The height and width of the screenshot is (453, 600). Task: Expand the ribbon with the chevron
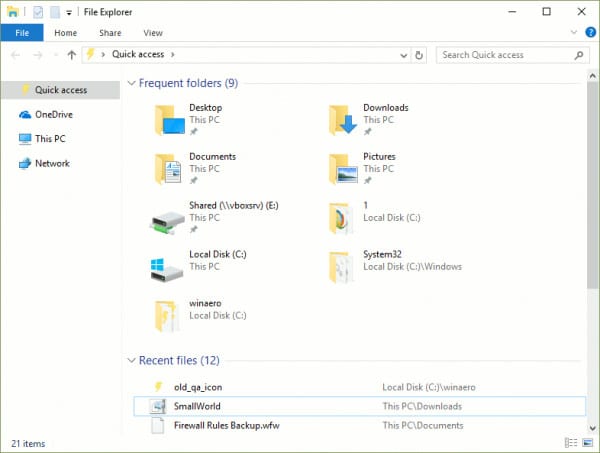click(x=574, y=32)
